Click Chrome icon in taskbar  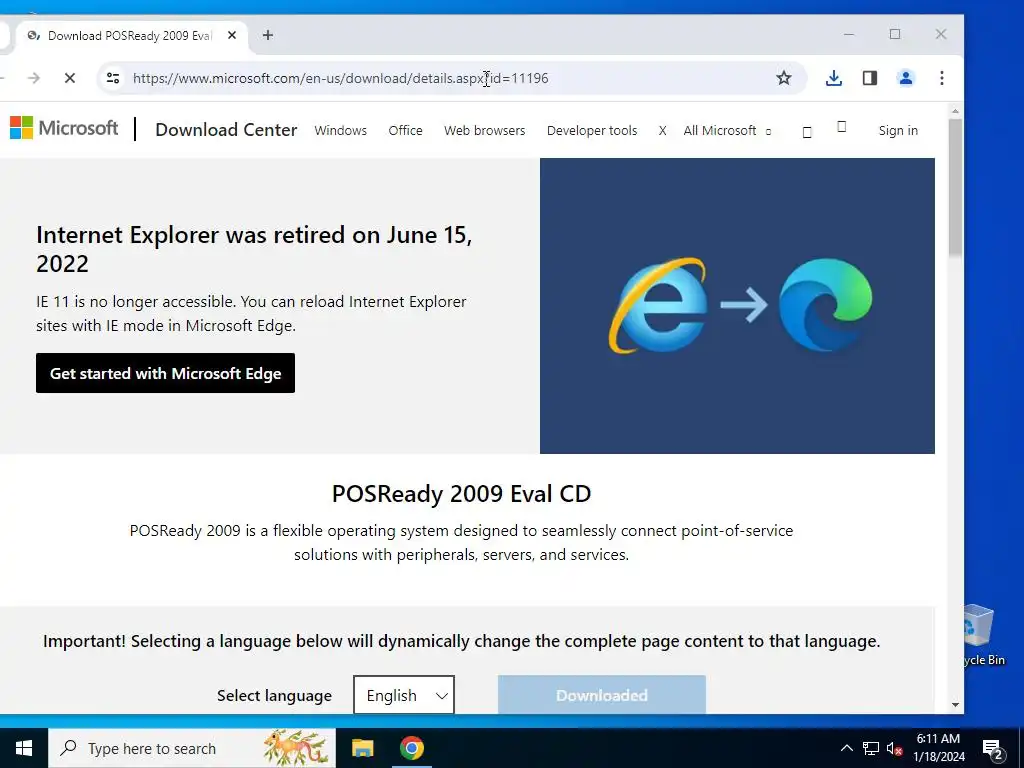(x=411, y=748)
